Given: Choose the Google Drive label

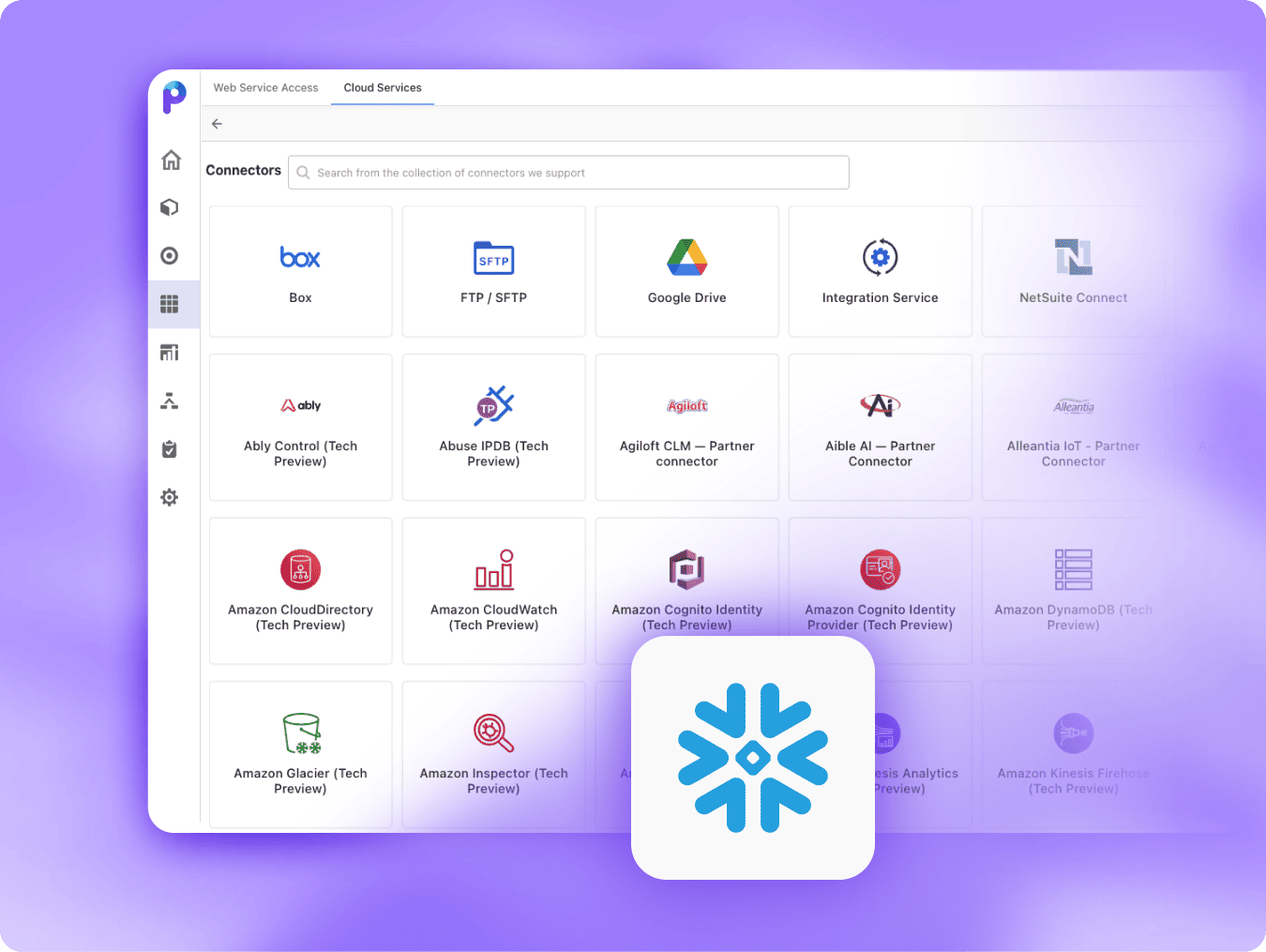Looking at the screenshot, I should 687,297.
